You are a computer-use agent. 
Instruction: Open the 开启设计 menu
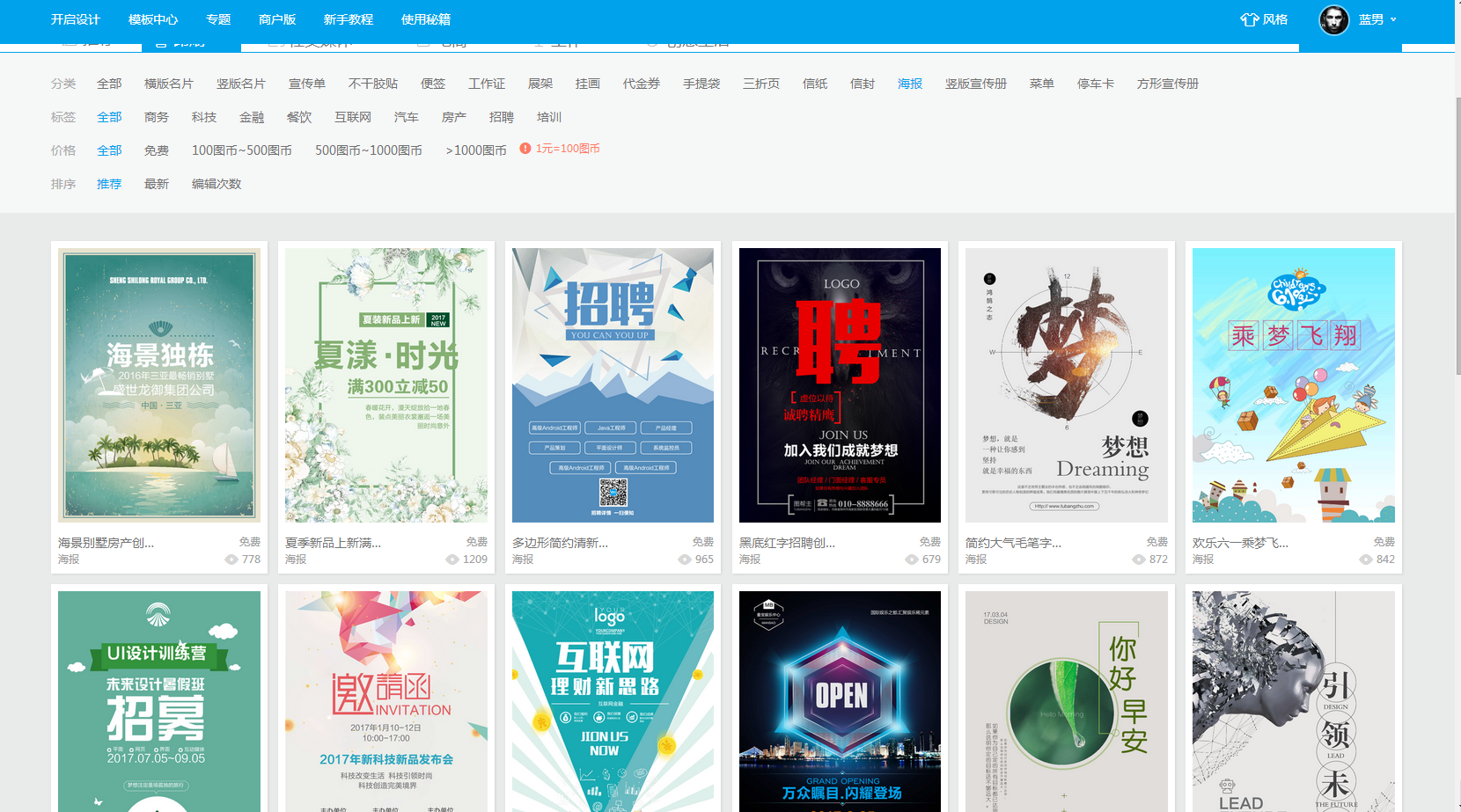click(x=76, y=19)
